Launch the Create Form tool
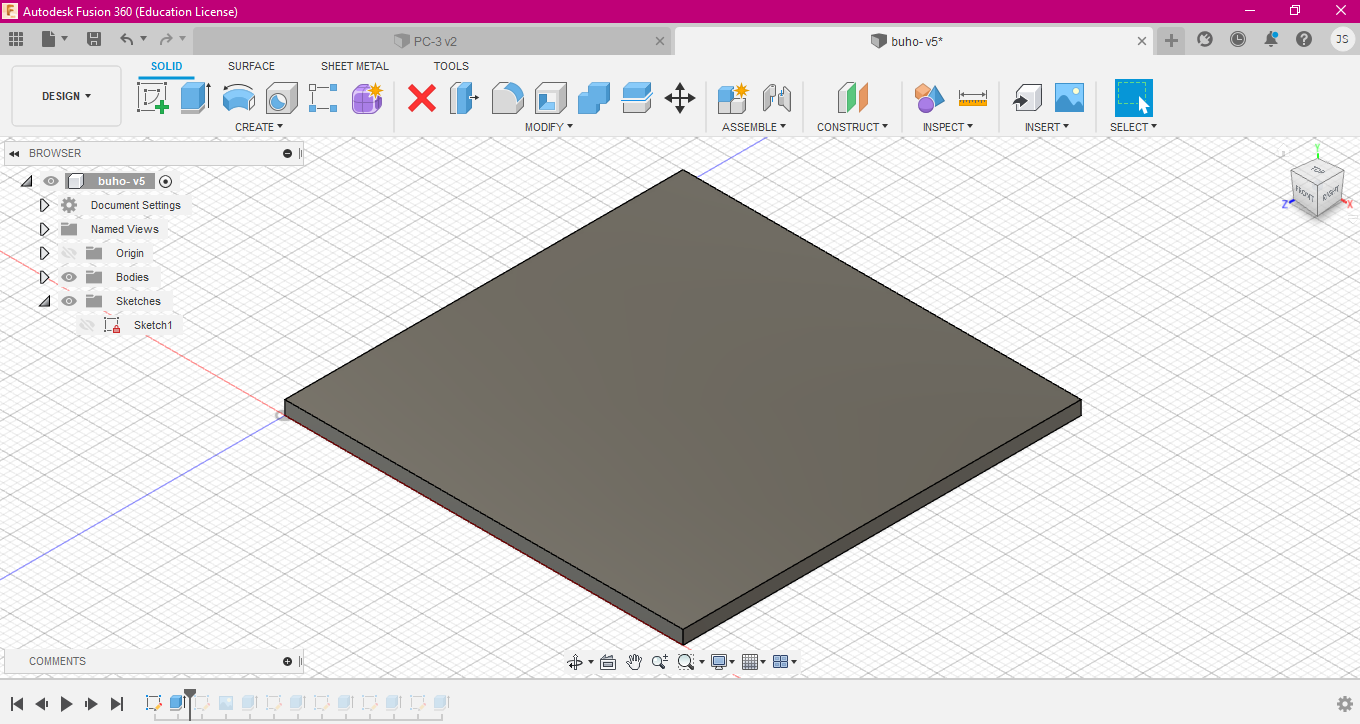The image size is (1360, 724). [x=367, y=98]
